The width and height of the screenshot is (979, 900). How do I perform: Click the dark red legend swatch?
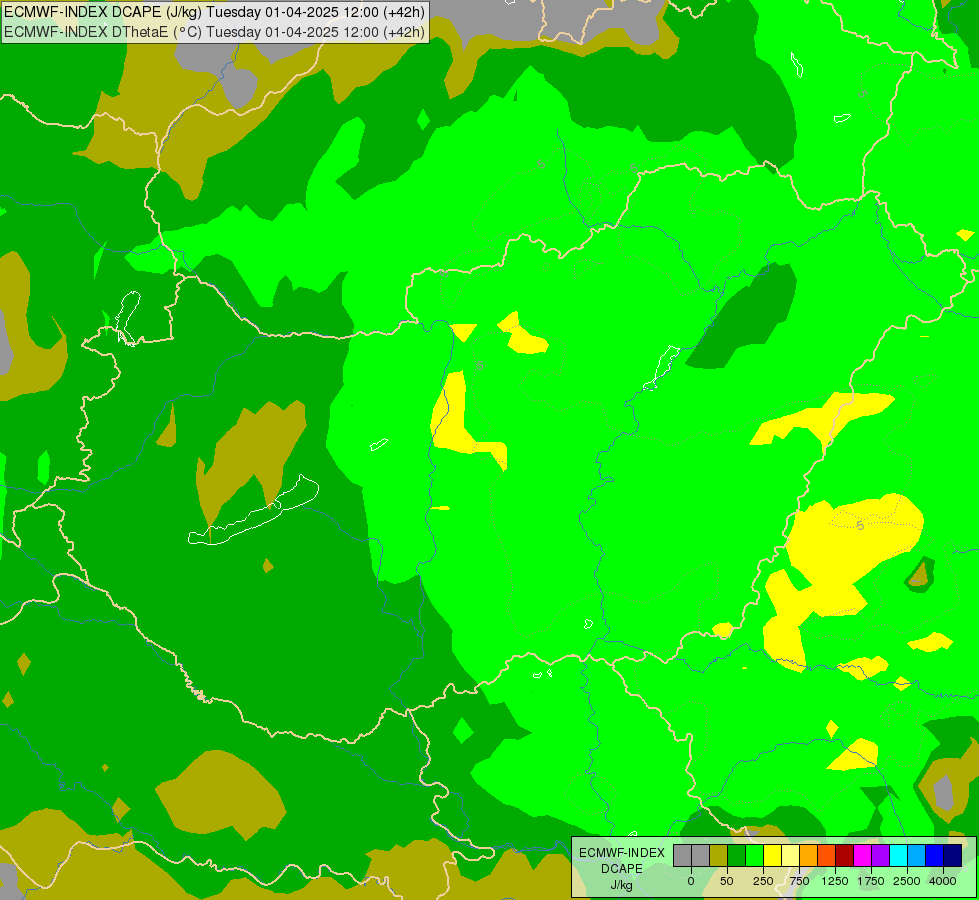[844, 855]
